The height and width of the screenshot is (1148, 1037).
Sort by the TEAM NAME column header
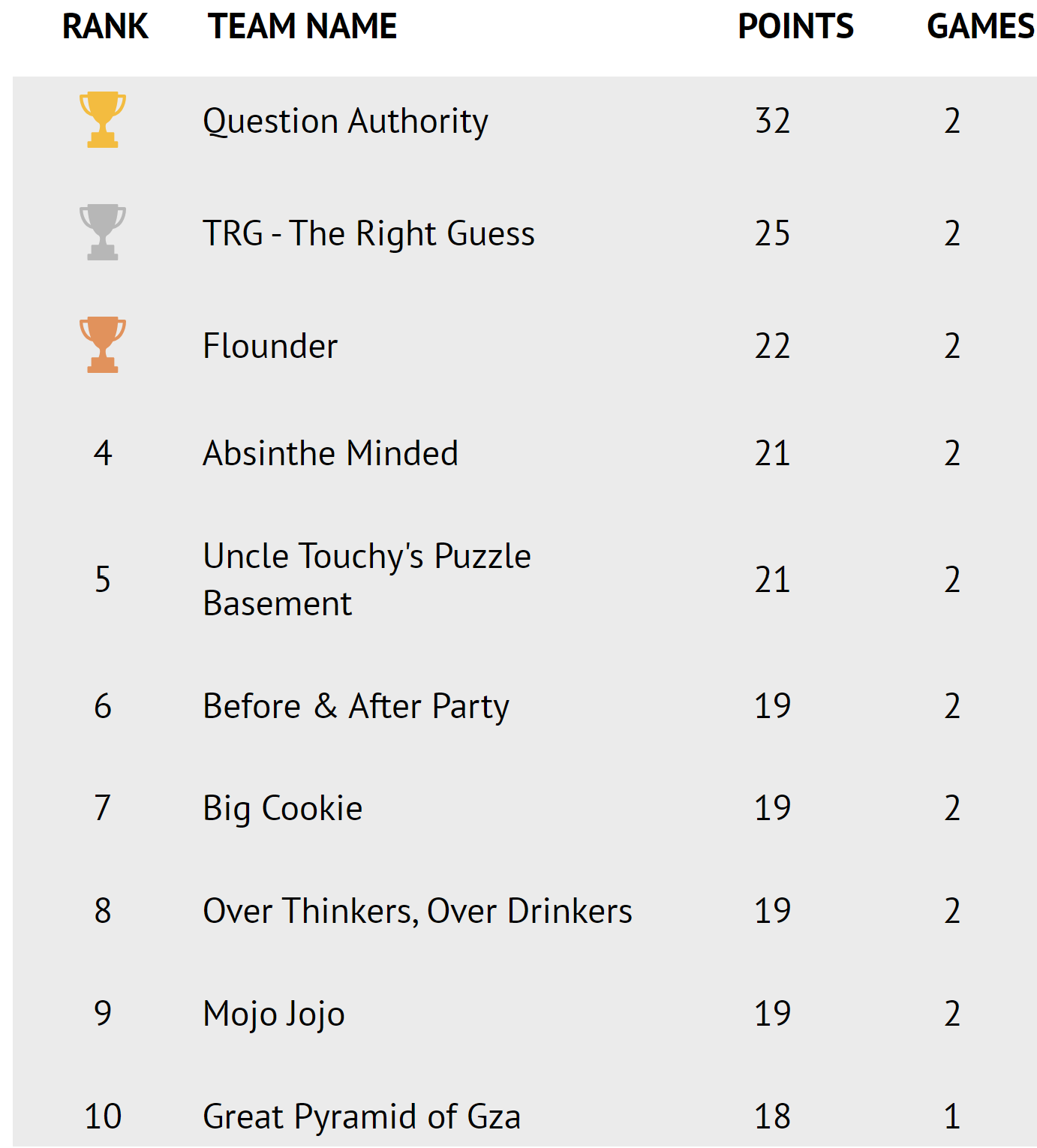[302, 27]
